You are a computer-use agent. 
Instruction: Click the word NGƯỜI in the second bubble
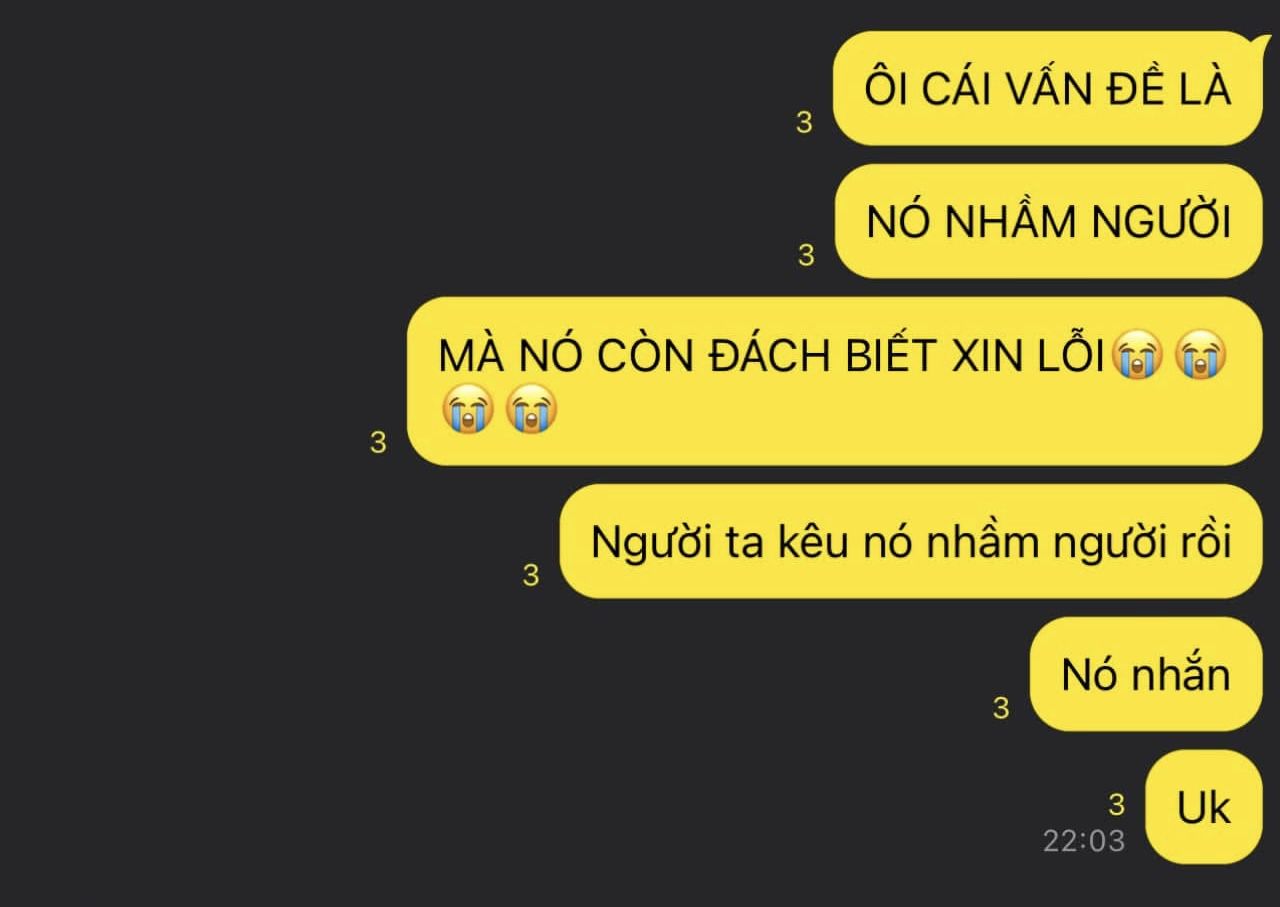[x=1161, y=222]
